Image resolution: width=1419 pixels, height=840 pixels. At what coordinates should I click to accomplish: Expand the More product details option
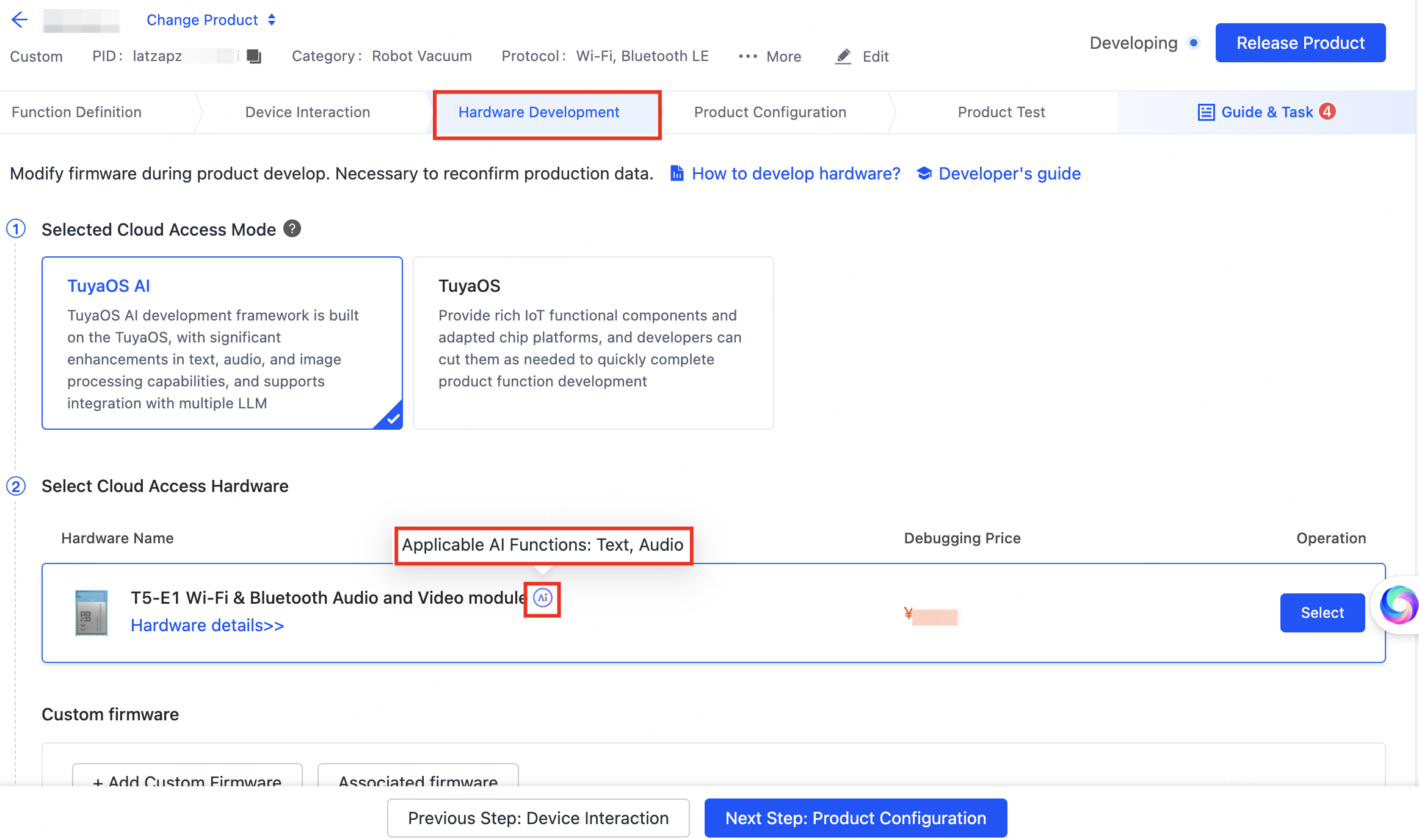pos(770,56)
